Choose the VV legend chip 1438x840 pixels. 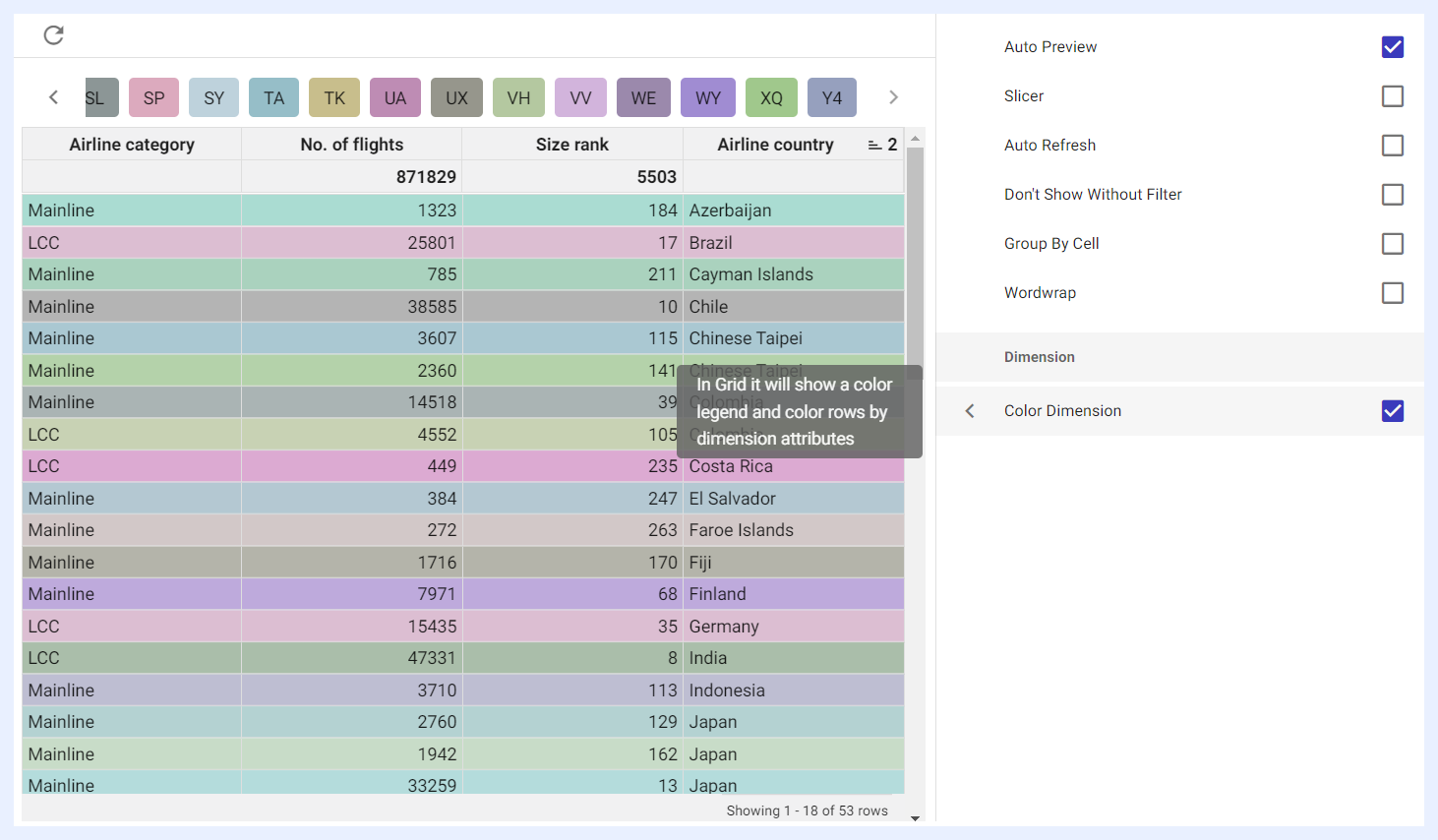coord(580,97)
